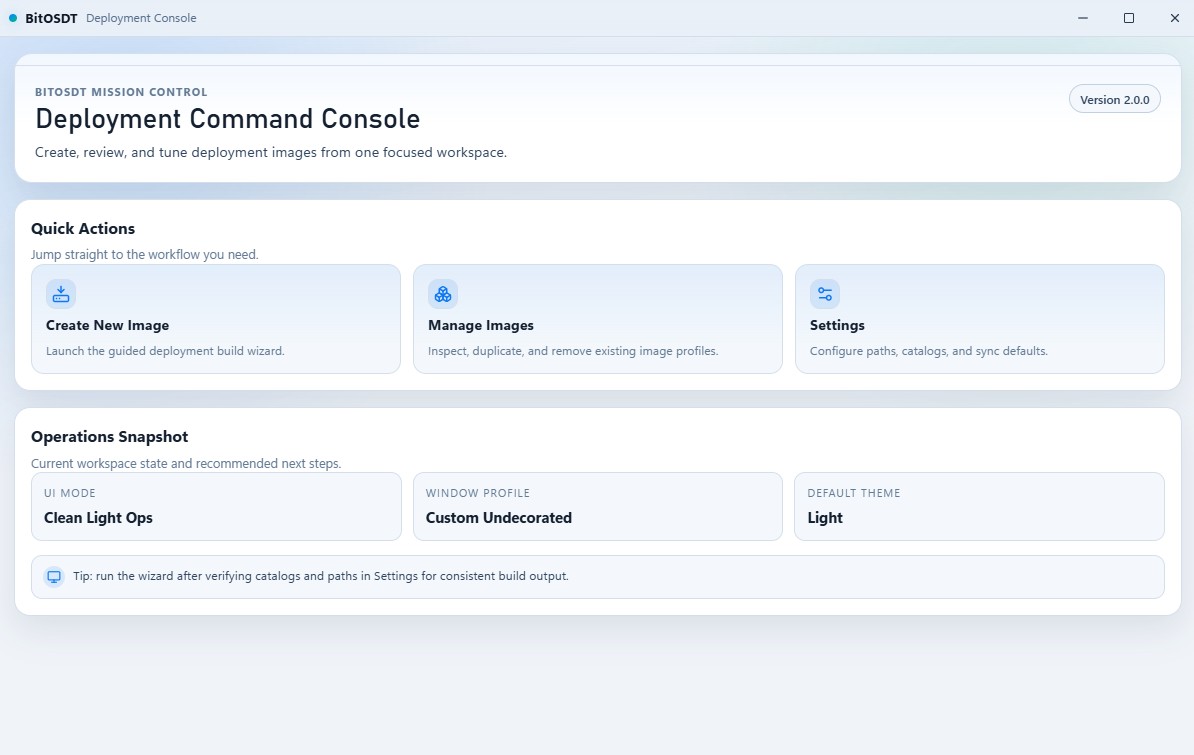The width and height of the screenshot is (1194, 755).
Task: Click the Quick Actions section title
Action: [83, 229]
